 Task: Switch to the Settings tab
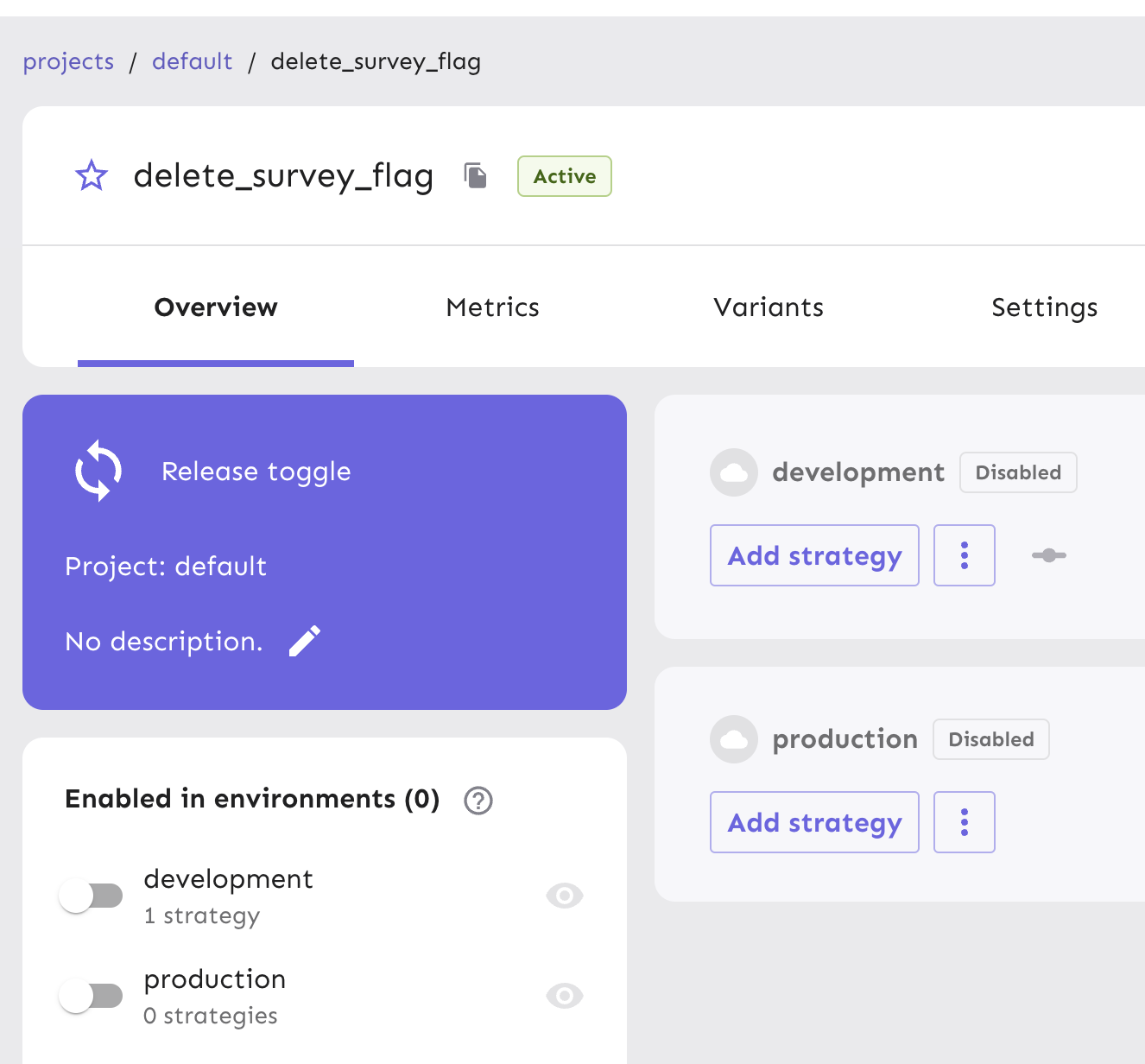[1044, 307]
